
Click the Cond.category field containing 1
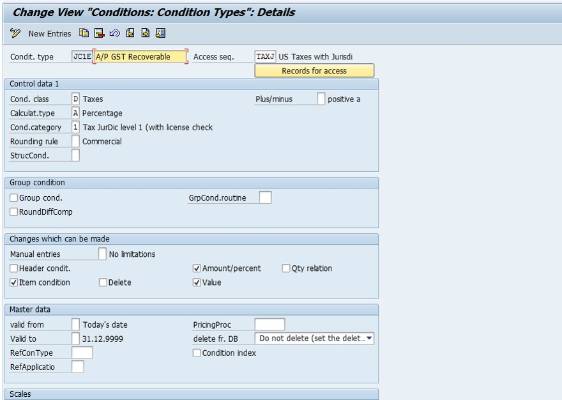pyautogui.click(x=75, y=127)
